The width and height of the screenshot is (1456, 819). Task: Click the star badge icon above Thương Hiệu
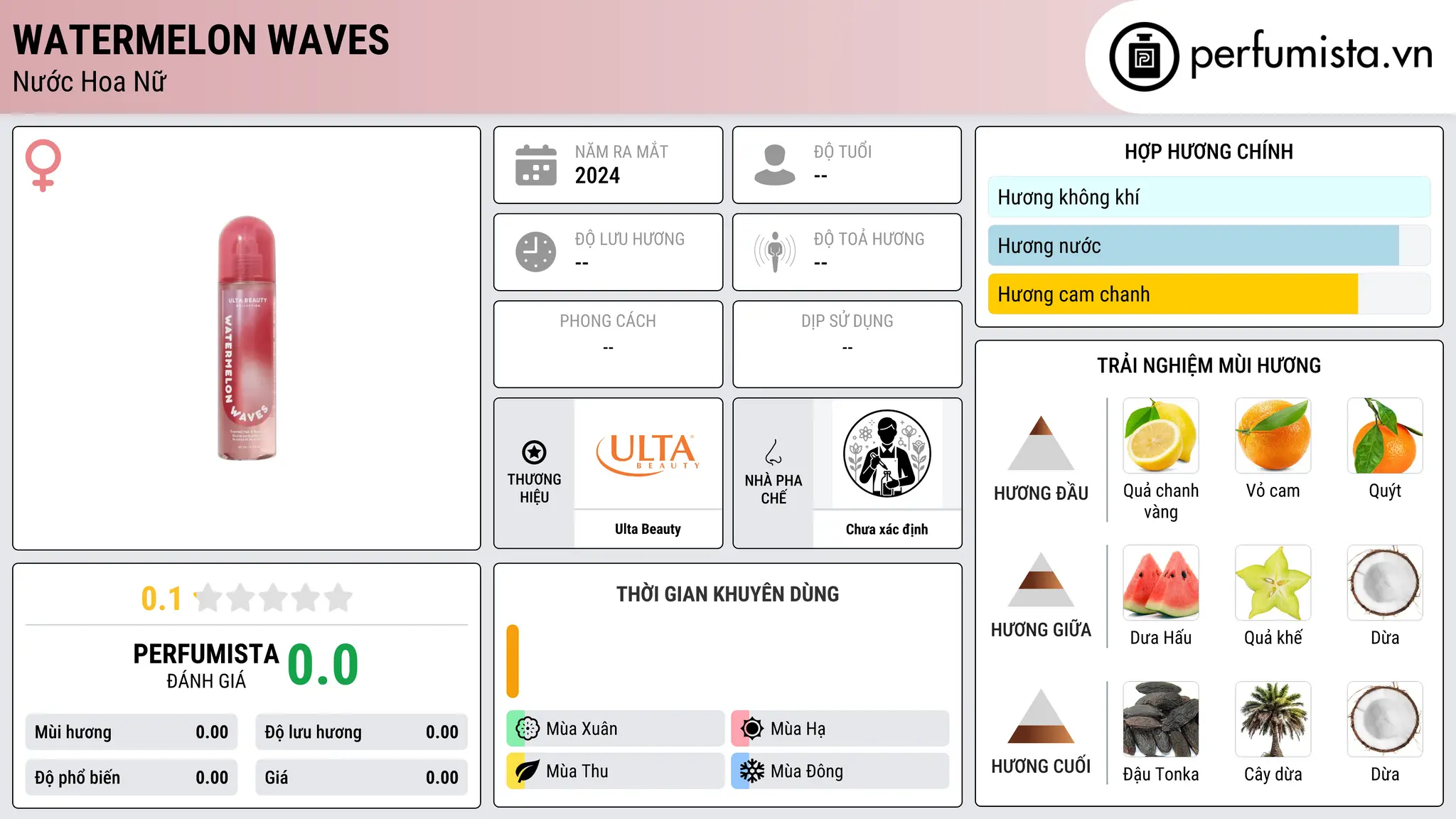(534, 451)
